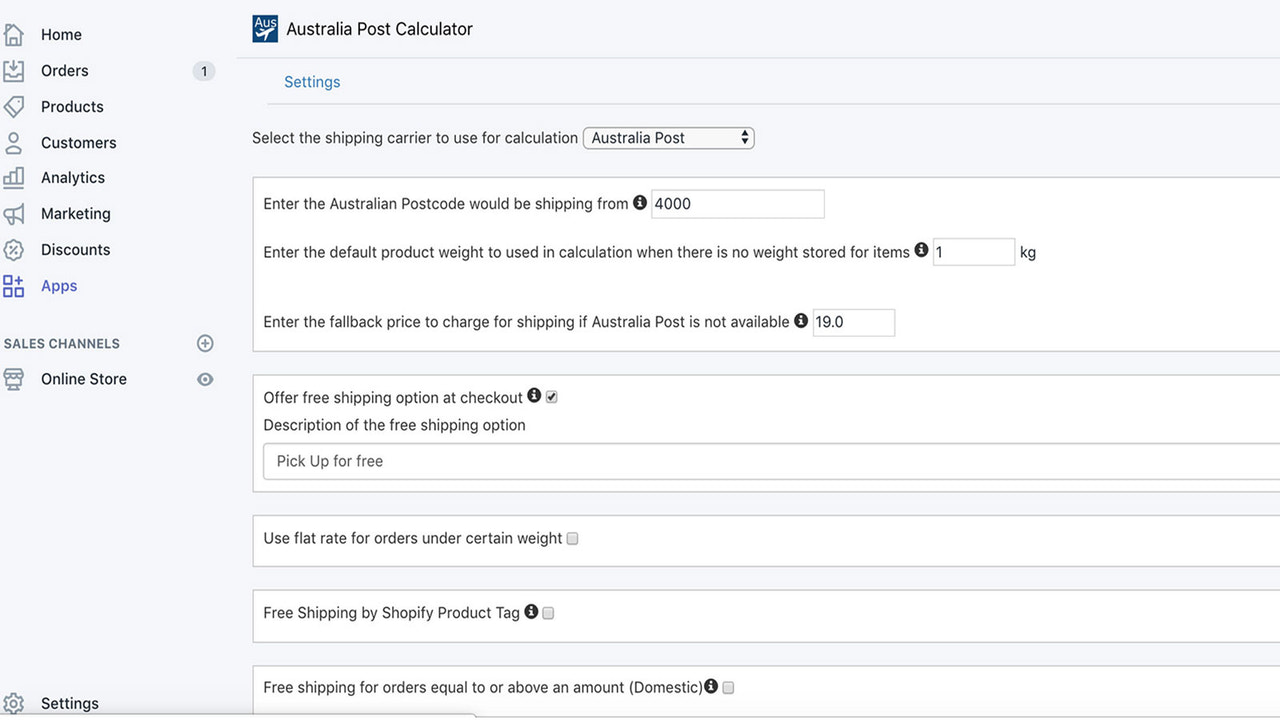The image size is (1280, 720).
Task: Open the Marketing megaphone icon
Action: tap(14, 213)
